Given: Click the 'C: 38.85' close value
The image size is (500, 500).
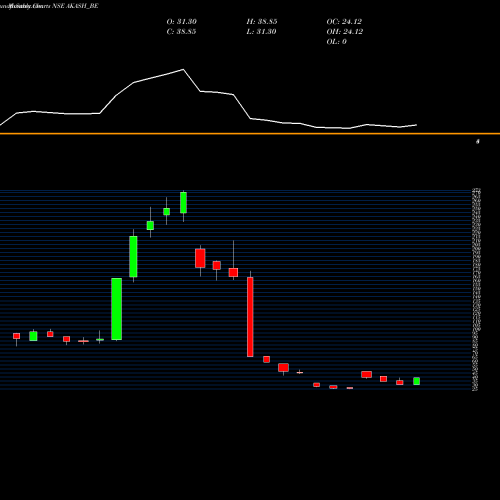Looking at the screenshot, I should (181, 32).
